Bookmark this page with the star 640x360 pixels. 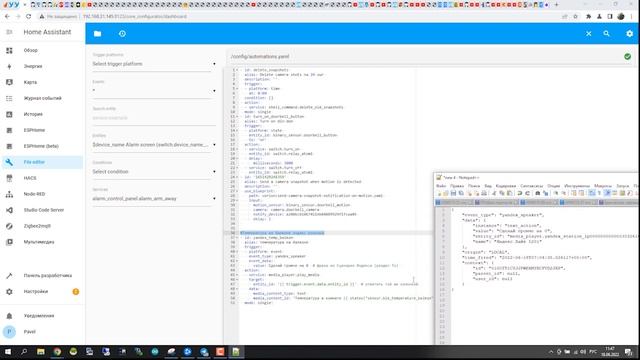575,16
